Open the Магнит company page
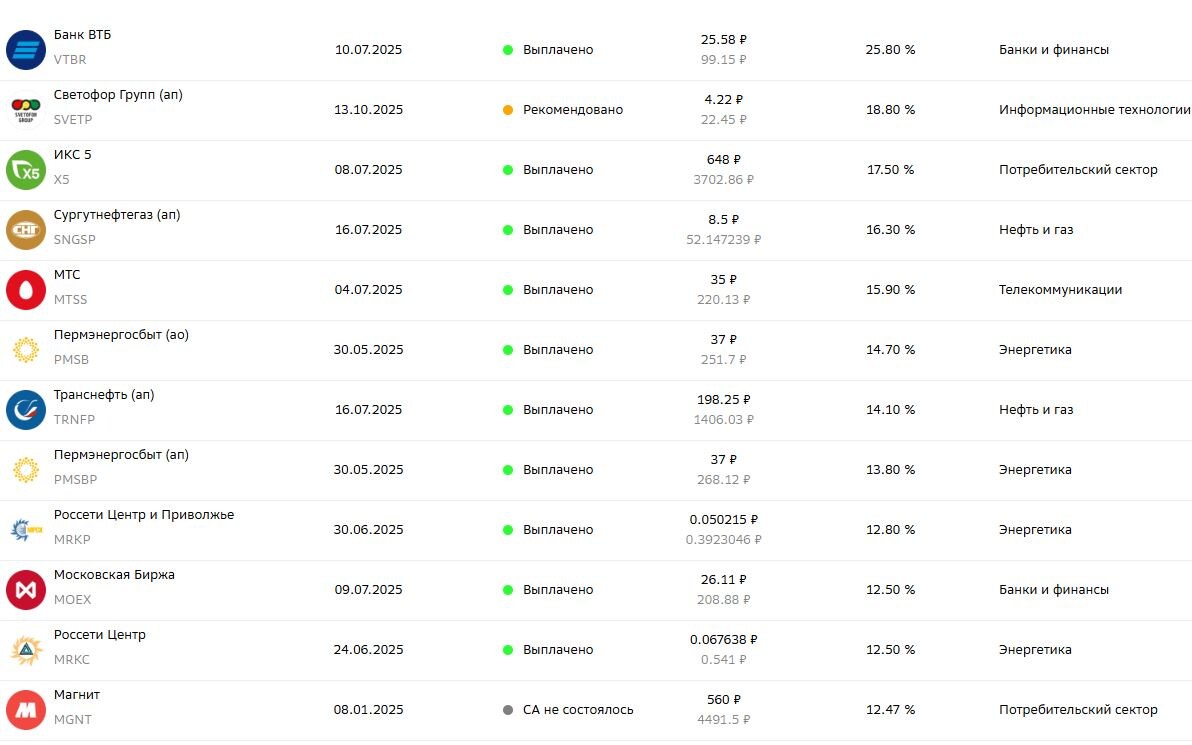Screen dimensions: 1192x745 [x=77, y=696]
